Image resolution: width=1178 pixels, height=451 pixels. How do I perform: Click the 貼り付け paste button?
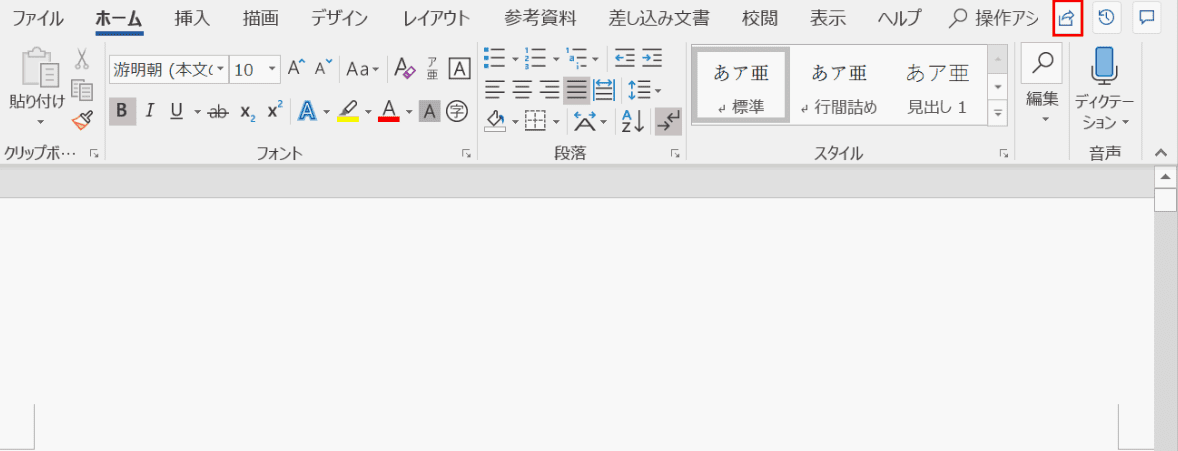[x=38, y=79]
